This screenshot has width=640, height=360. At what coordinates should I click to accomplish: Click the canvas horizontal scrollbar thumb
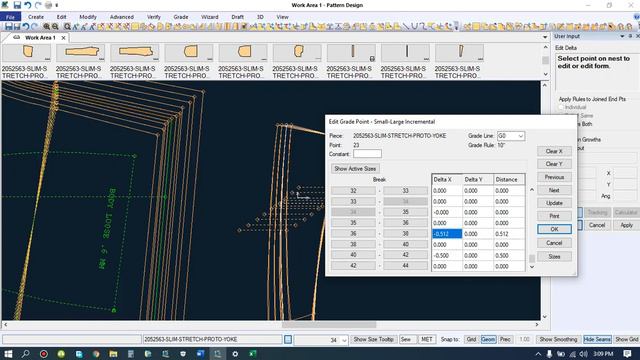[x=329, y=325]
